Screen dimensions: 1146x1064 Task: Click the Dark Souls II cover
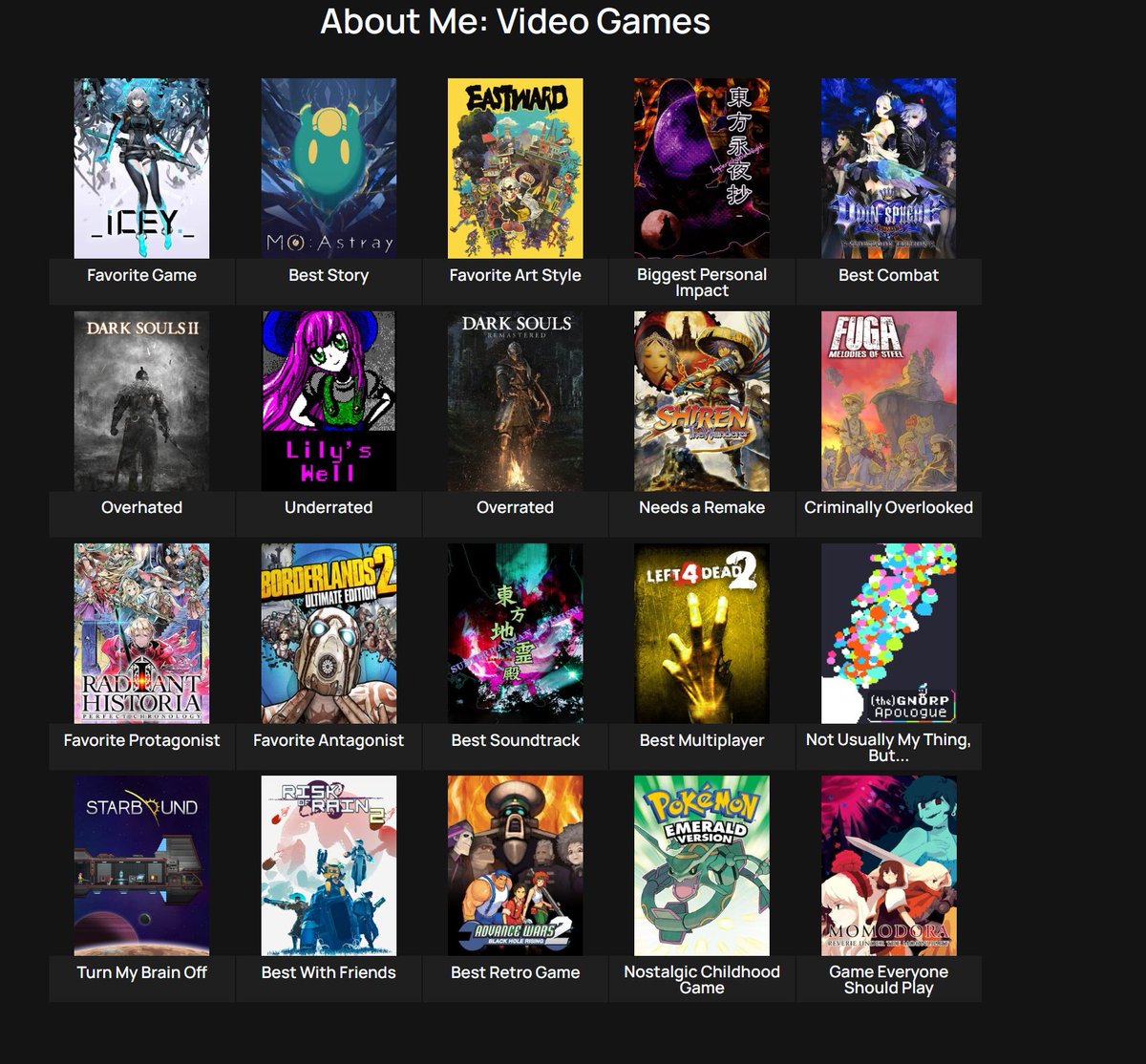pos(141,401)
